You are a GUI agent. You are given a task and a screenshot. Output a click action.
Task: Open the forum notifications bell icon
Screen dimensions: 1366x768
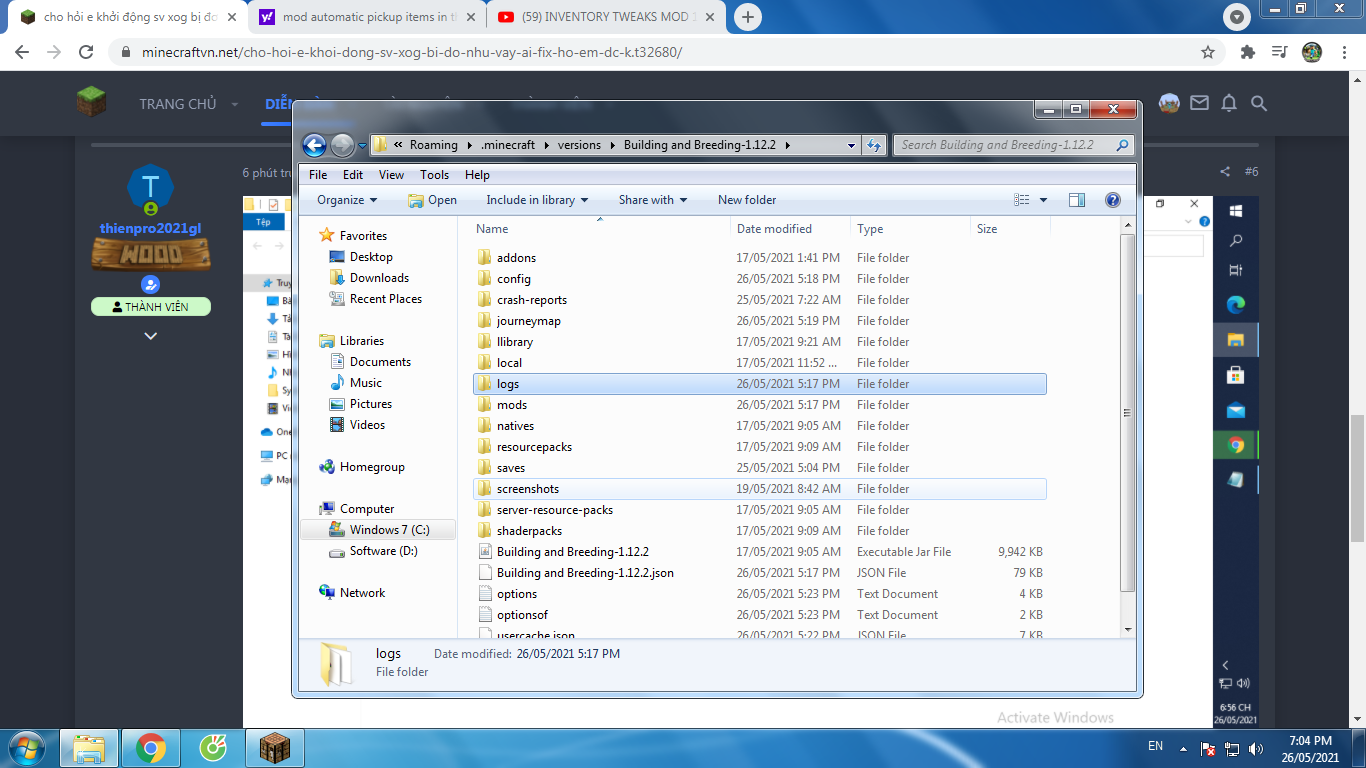coord(1229,103)
